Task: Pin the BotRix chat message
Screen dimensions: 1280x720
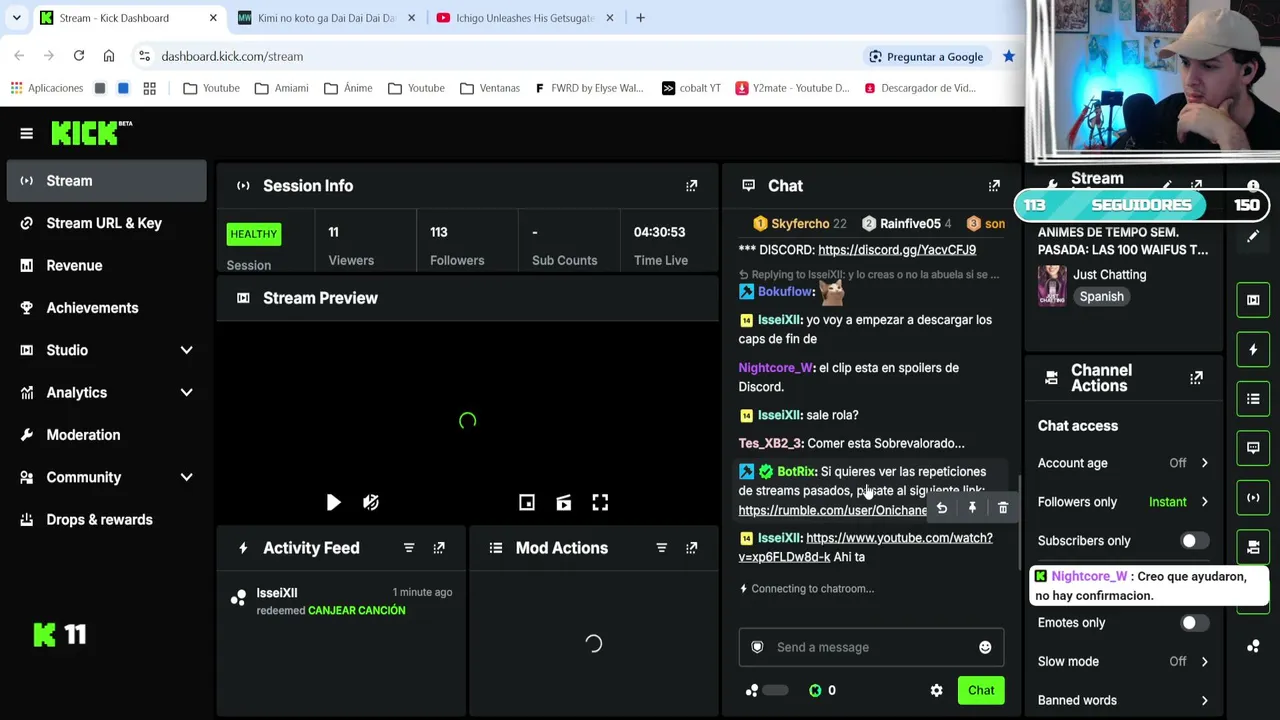Action: point(972,508)
